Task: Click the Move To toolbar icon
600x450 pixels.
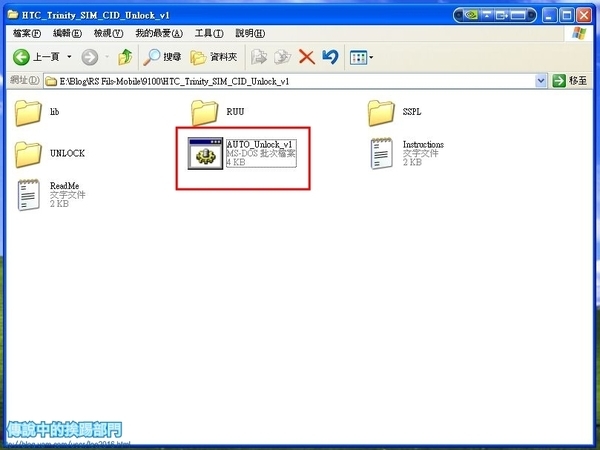Action: pos(259,57)
